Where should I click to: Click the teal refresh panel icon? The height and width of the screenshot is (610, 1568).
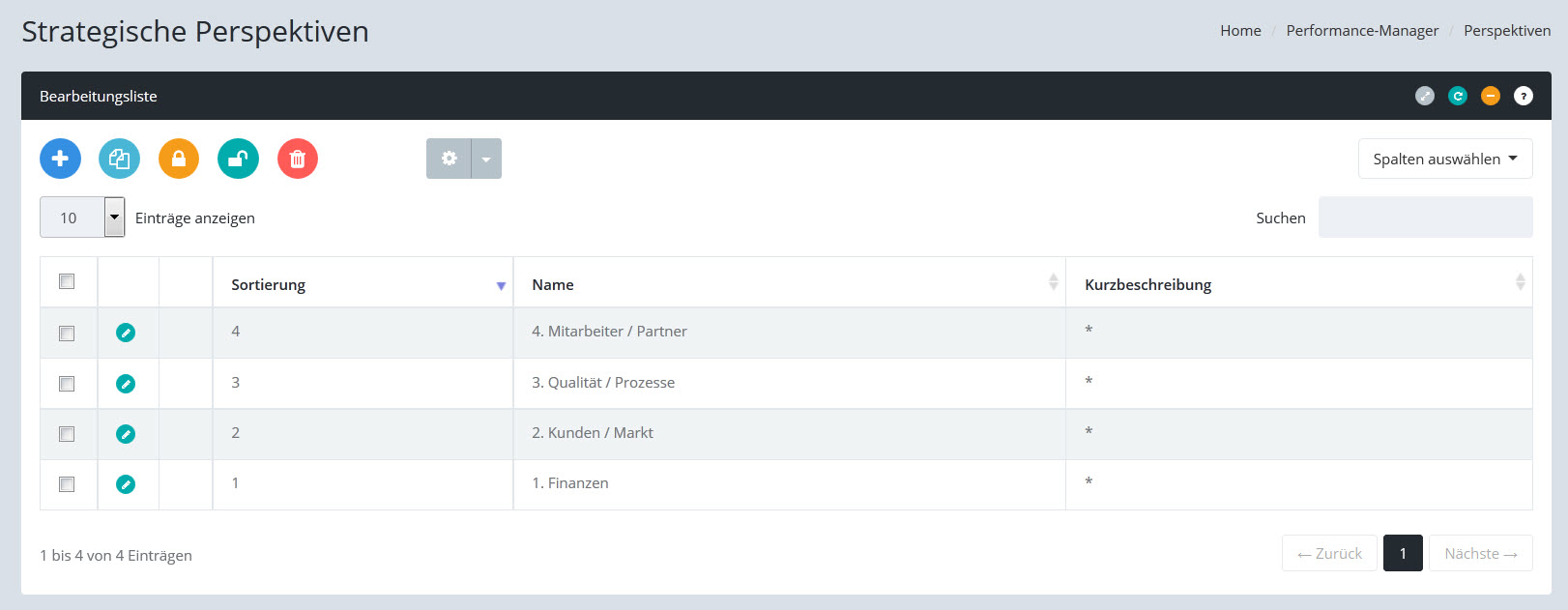tap(1458, 96)
